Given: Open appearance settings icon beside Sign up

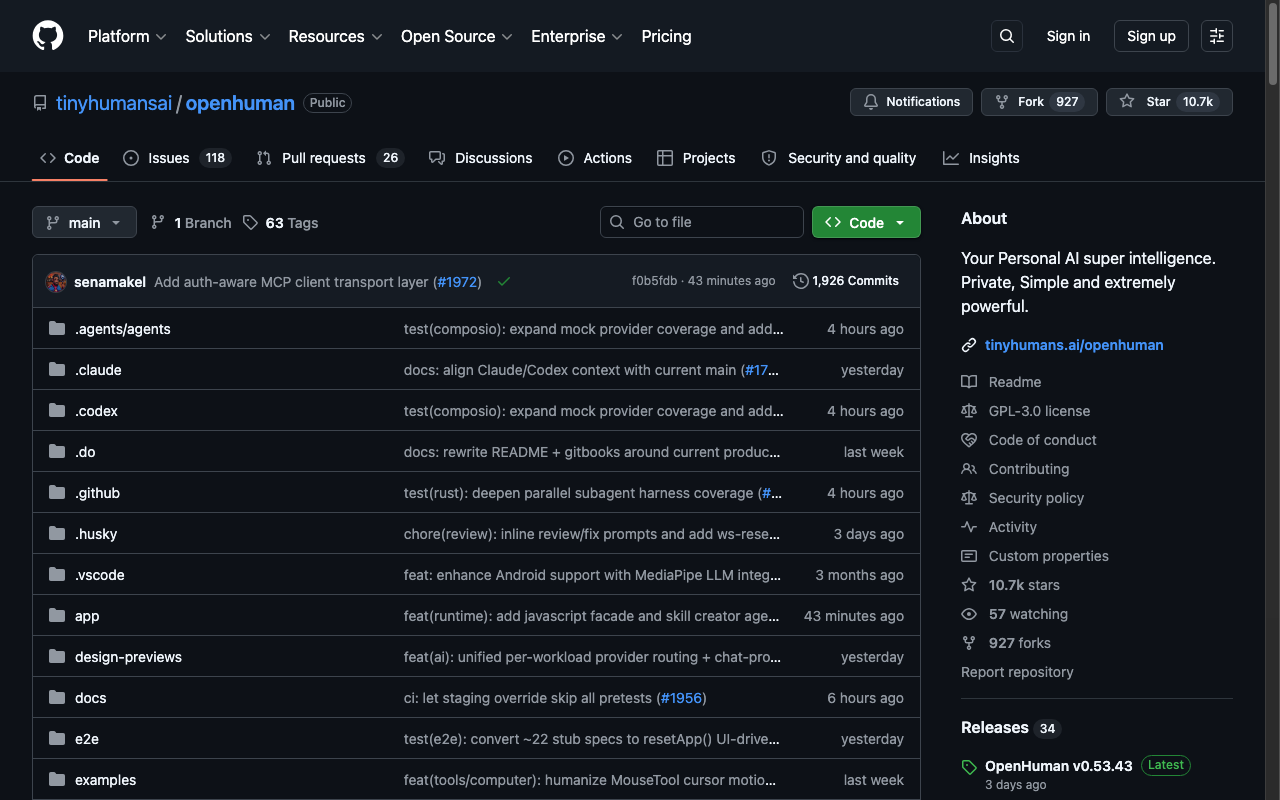Looking at the screenshot, I should pyautogui.click(x=1217, y=36).
